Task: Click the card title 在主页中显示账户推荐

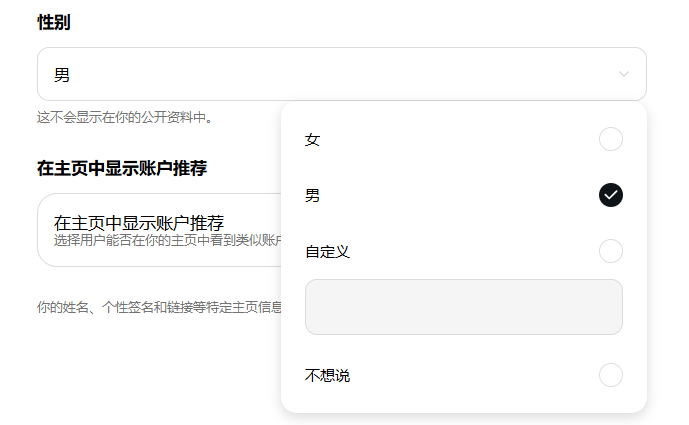Action: [139, 223]
